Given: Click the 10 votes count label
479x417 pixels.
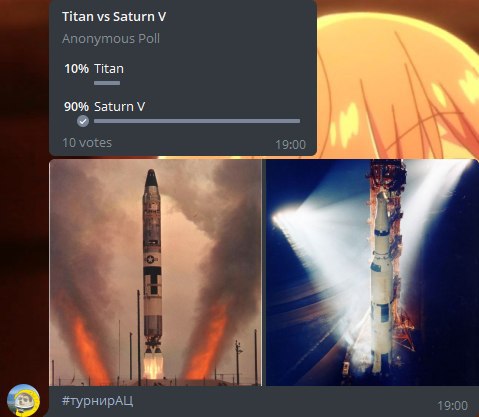Looking at the screenshot, I should 87,143.
